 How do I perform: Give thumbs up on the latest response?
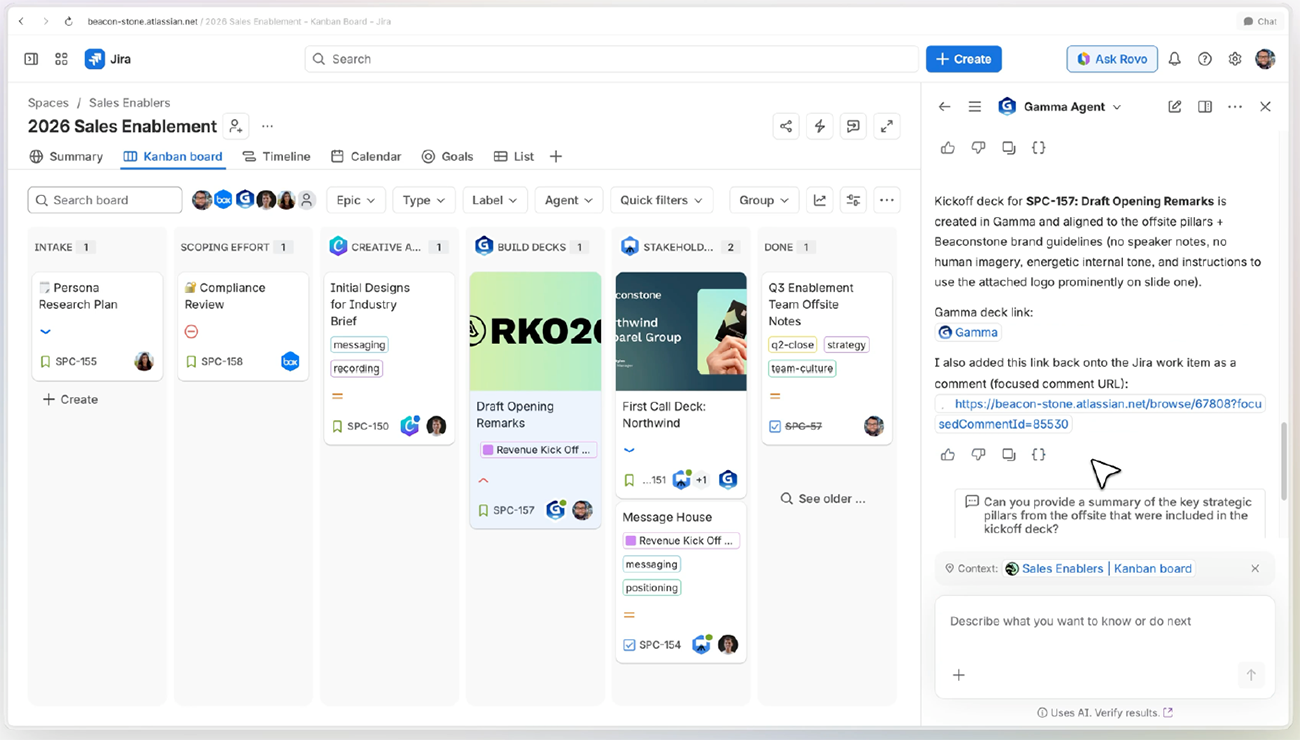[x=948, y=454]
